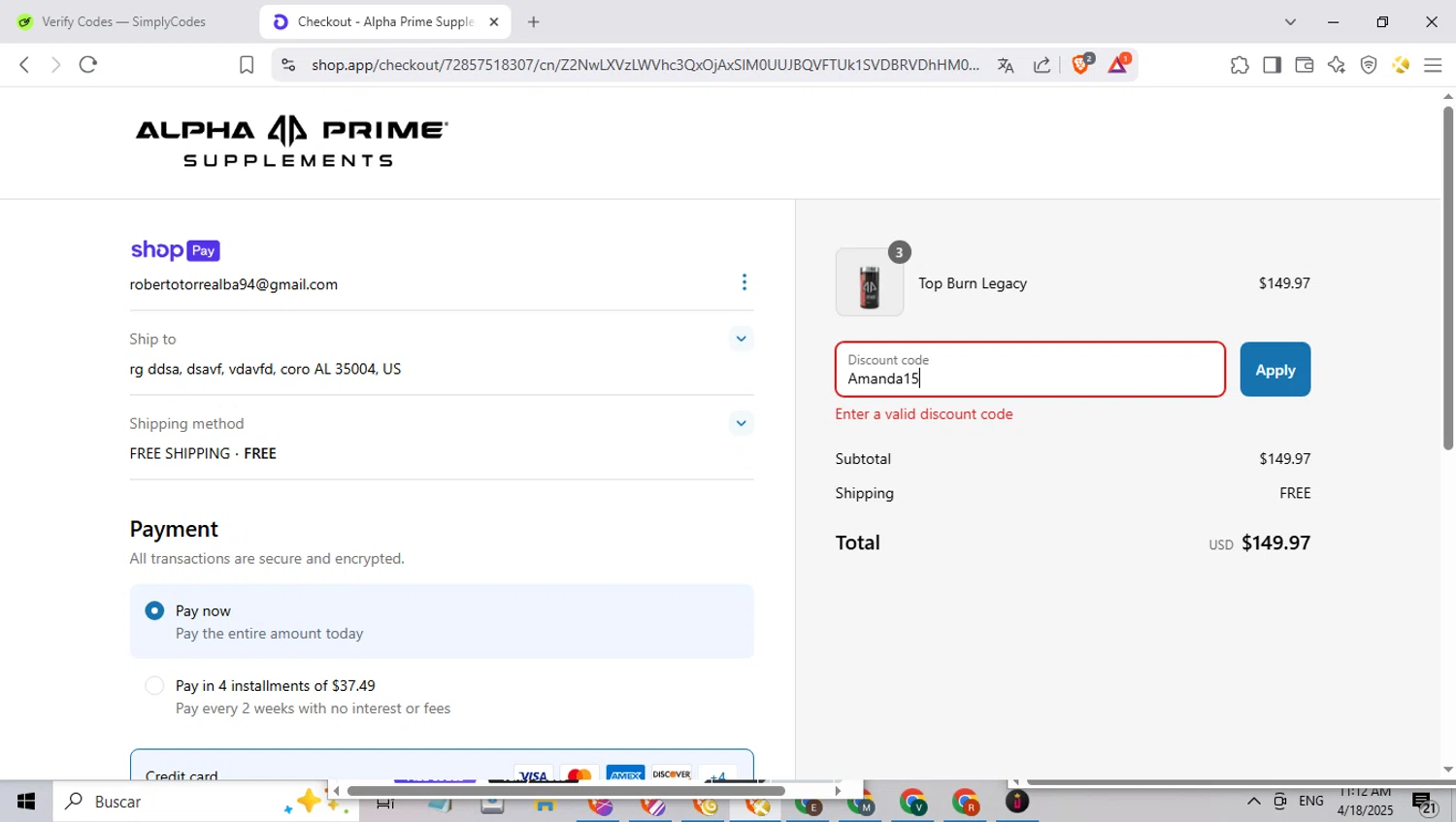Click the email robertotorrealba94@gmail.com
Image resolution: width=1456 pixels, height=822 pixels.
(x=234, y=284)
